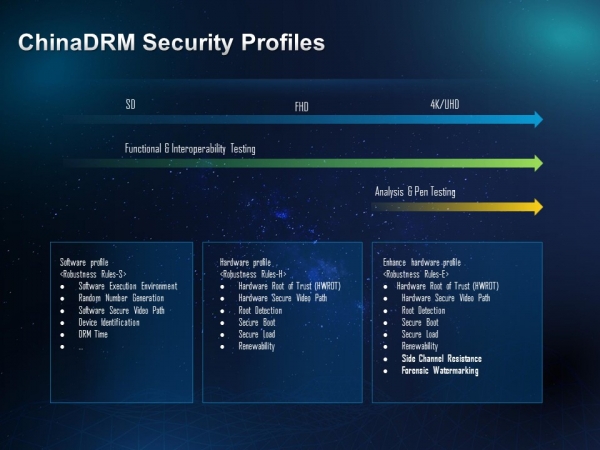Click "Secure Load" in Enhance hardware box
This screenshot has width=600, height=450.
[420, 334]
